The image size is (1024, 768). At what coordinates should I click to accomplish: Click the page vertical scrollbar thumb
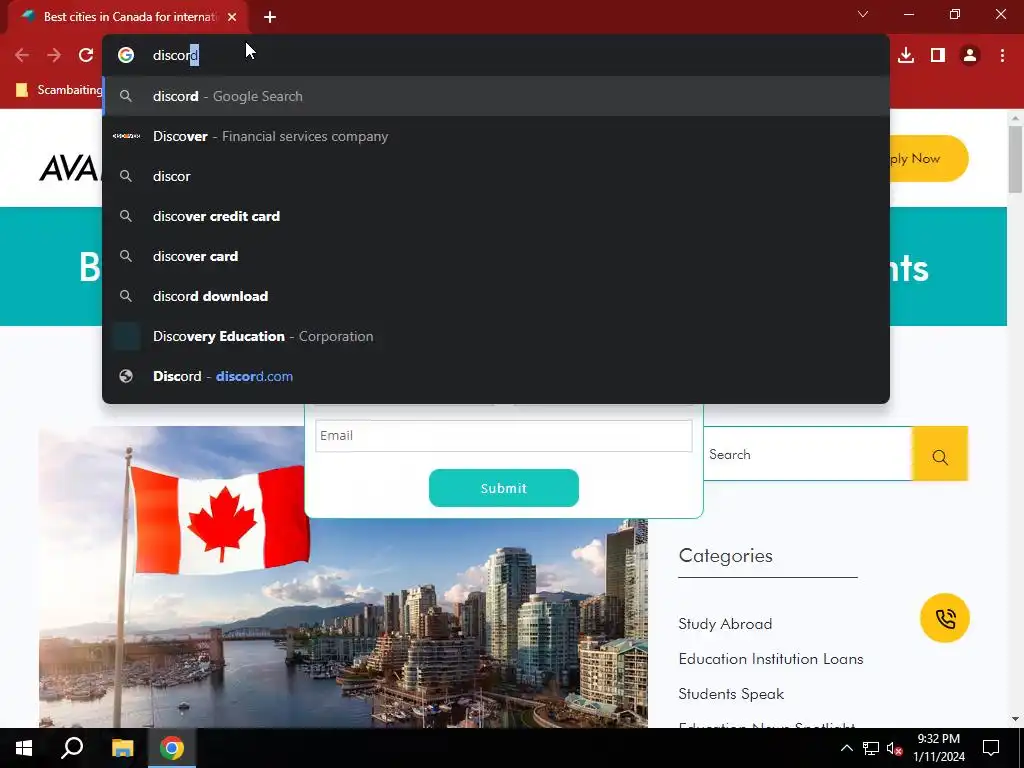[x=1014, y=160]
